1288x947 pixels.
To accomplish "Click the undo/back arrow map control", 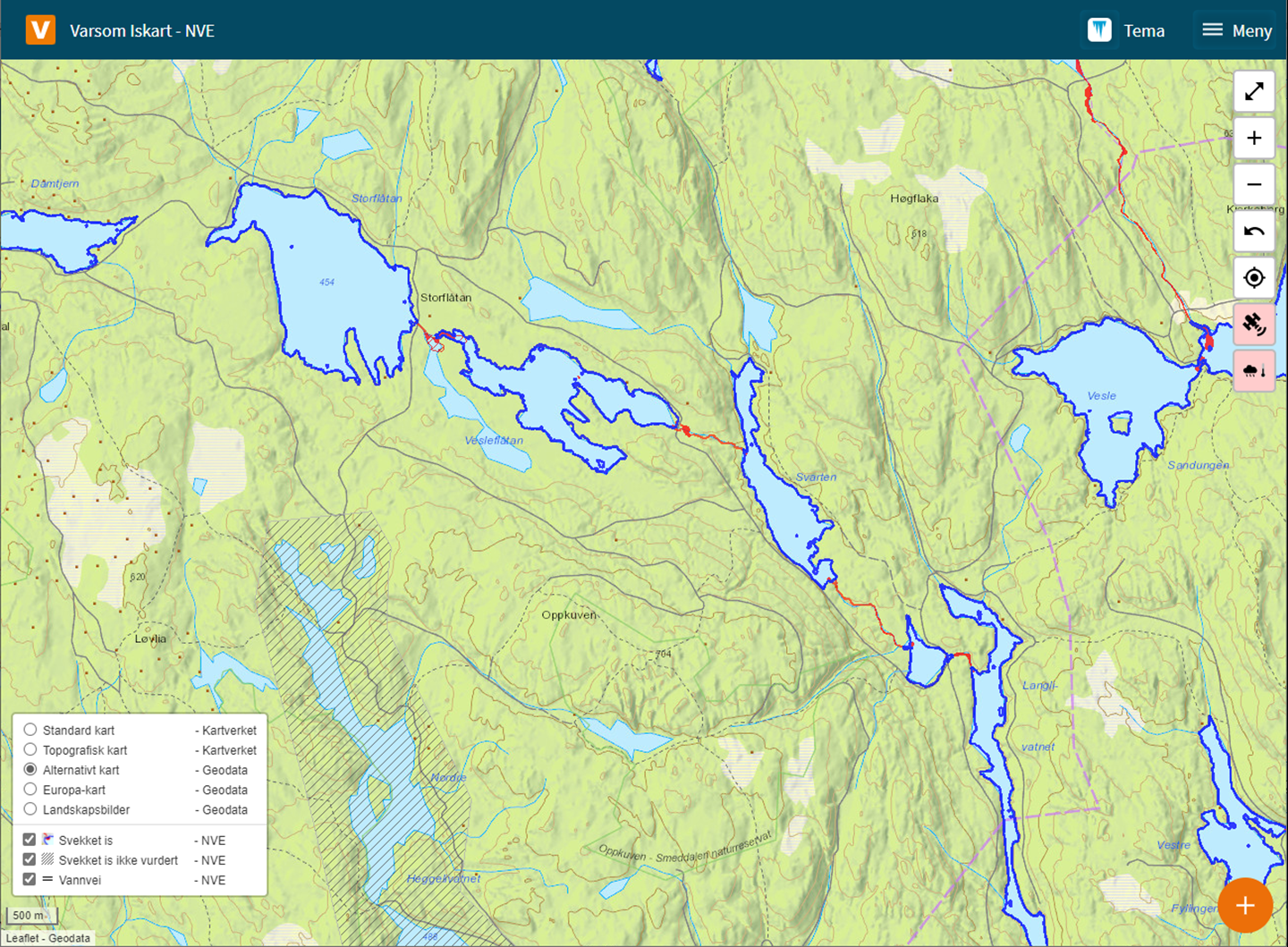I will 1254,232.
